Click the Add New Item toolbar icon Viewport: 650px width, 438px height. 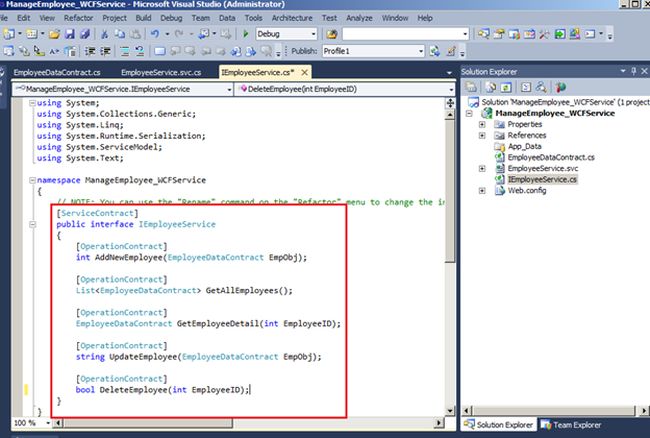tap(32, 34)
